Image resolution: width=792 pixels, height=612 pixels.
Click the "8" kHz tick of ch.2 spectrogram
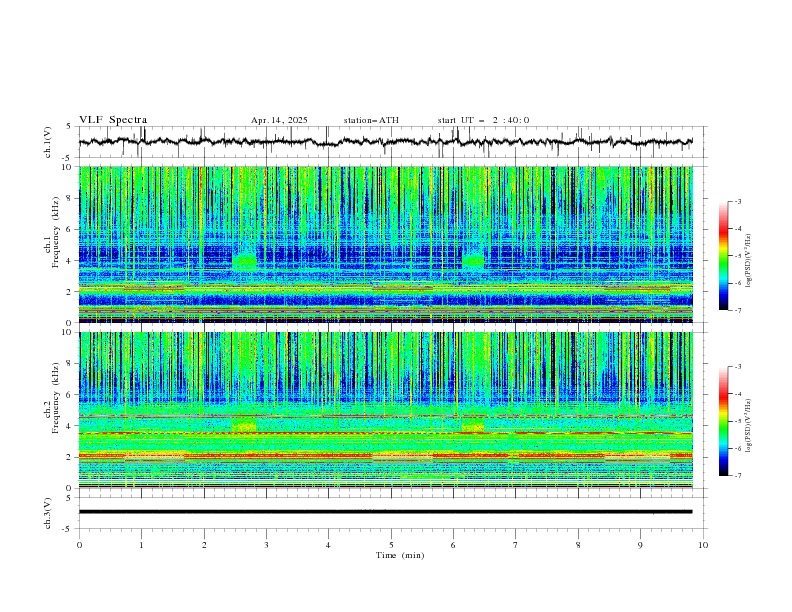click(71, 364)
